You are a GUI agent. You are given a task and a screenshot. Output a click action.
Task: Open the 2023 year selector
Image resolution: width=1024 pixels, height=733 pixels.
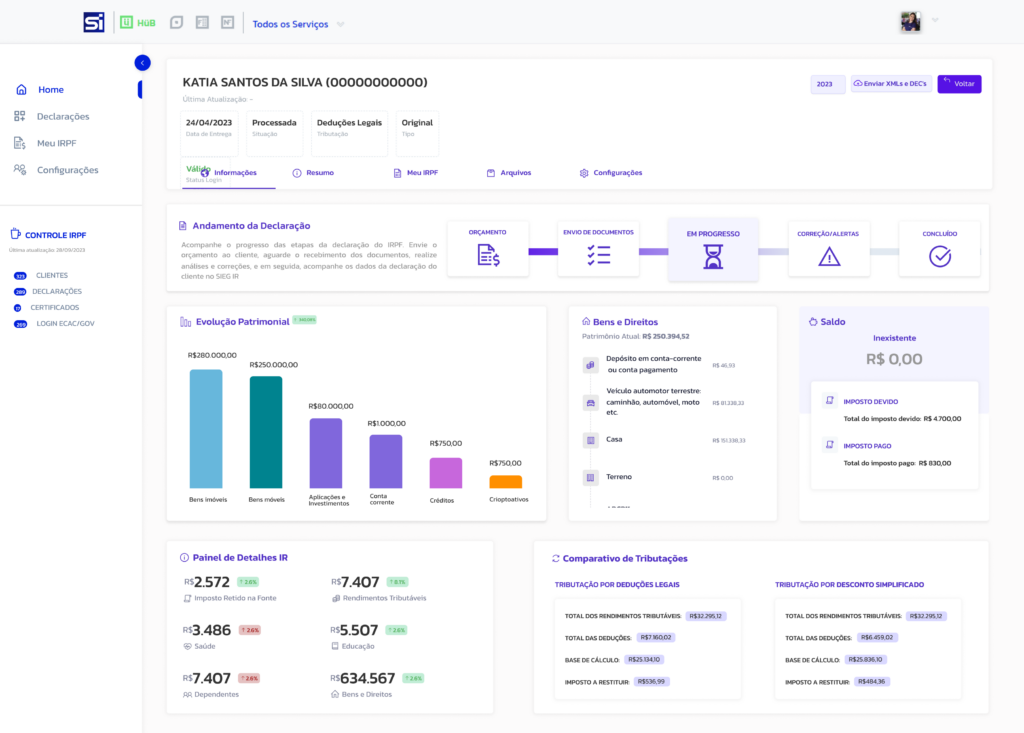(827, 84)
